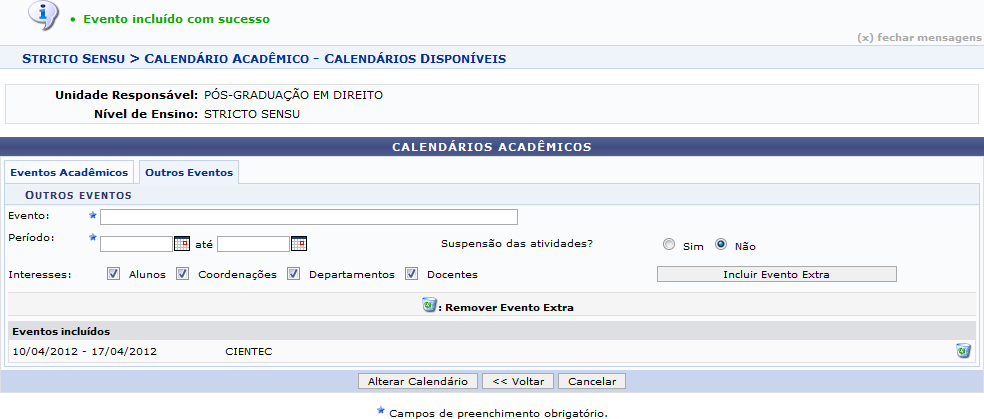Click the Incluir Evento Extra button

click(776, 274)
